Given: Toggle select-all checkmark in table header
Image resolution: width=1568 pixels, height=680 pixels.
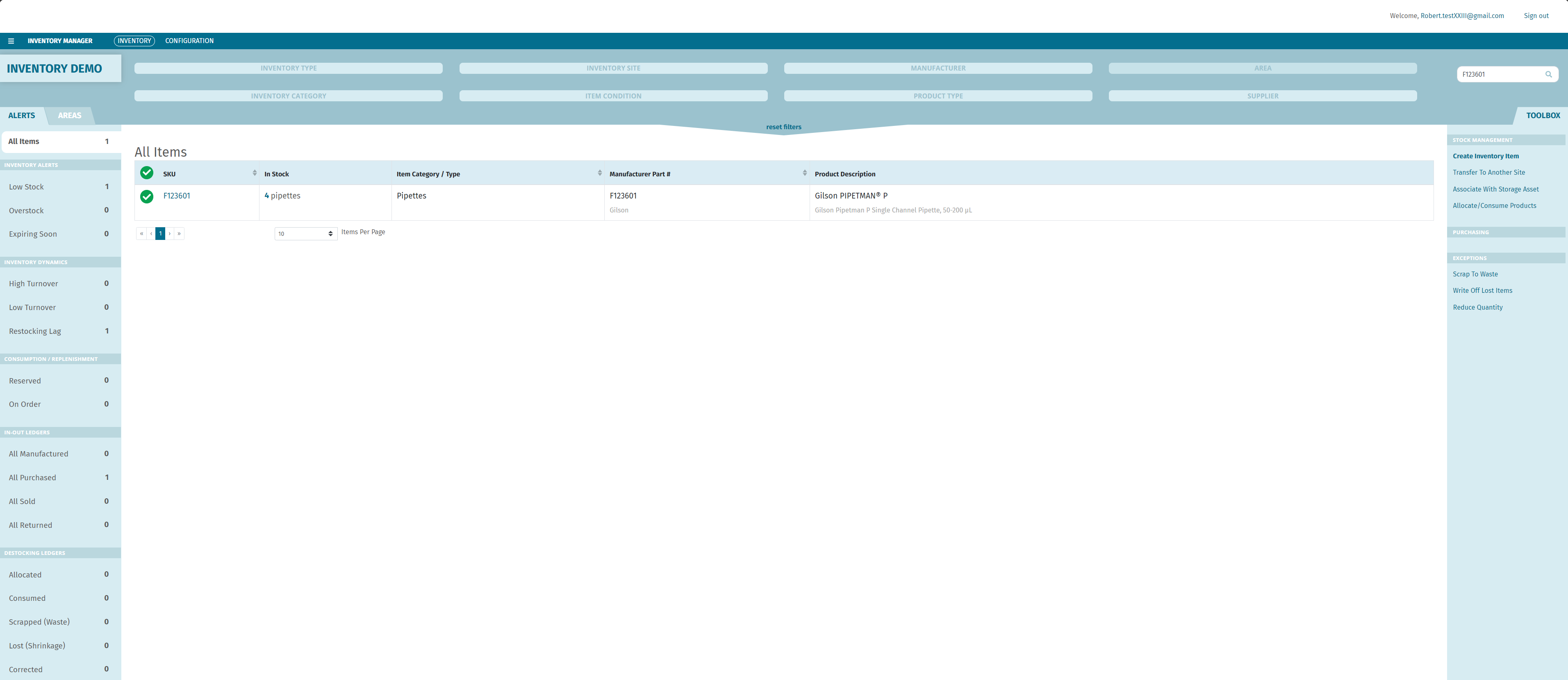Looking at the screenshot, I should [147, 173].
